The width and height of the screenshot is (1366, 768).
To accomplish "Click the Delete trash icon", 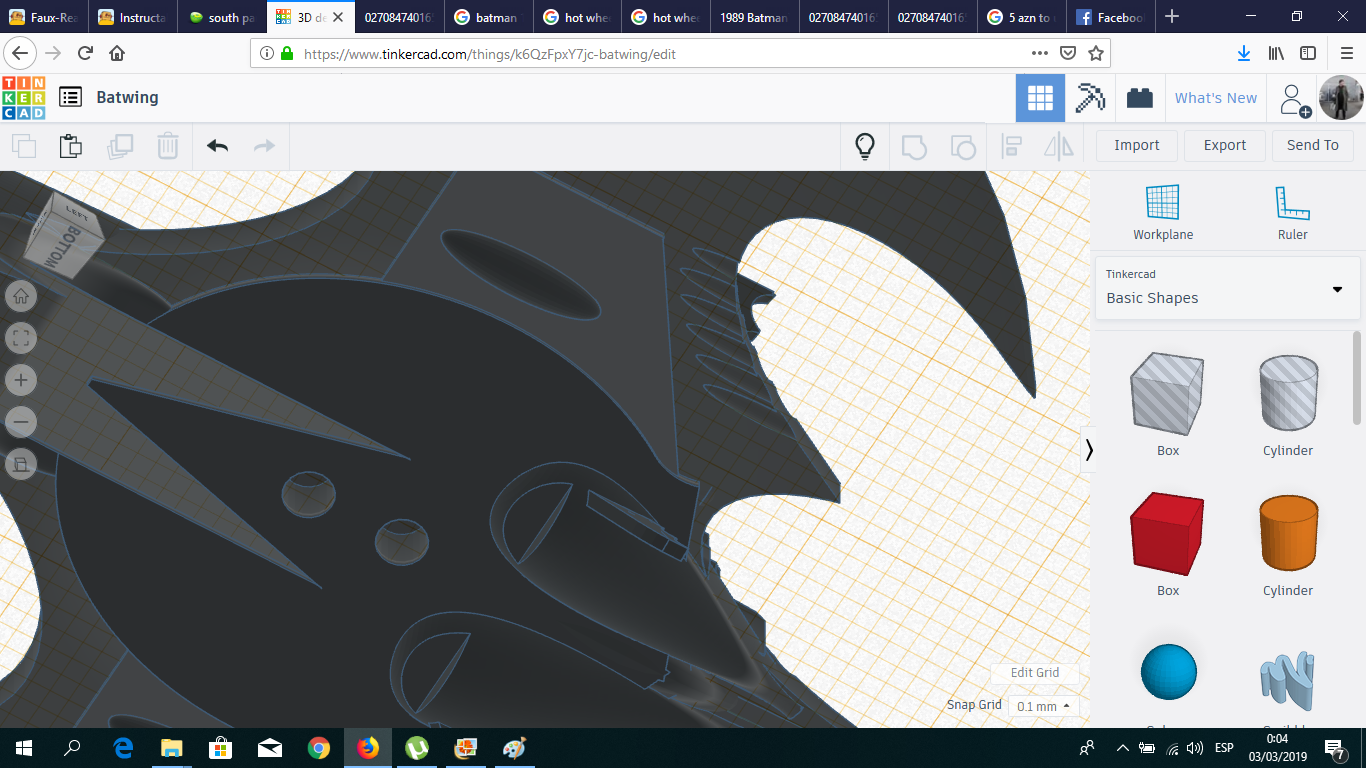I will 167,146.
